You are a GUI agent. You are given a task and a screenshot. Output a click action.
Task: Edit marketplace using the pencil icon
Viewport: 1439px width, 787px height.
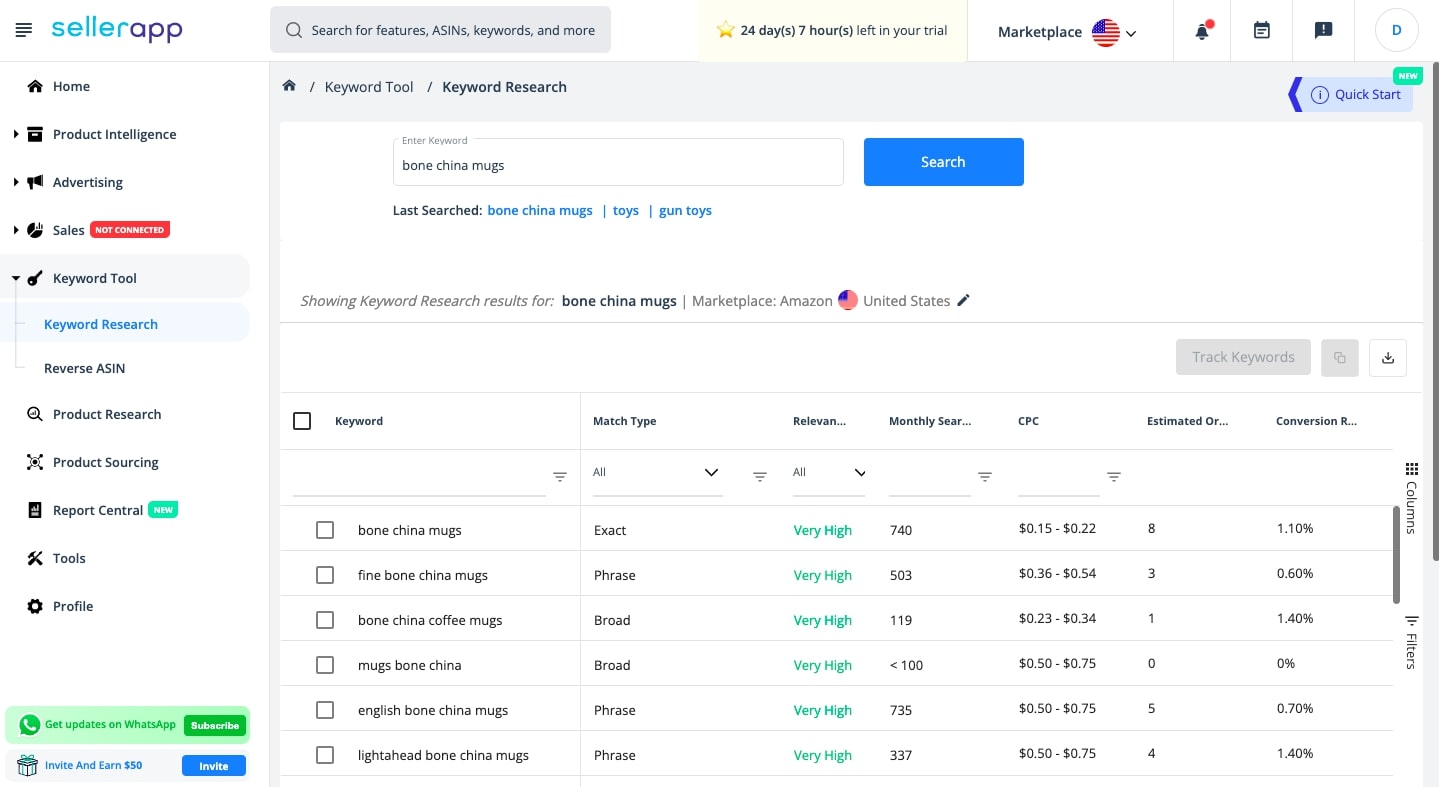(x=963, y=300)
